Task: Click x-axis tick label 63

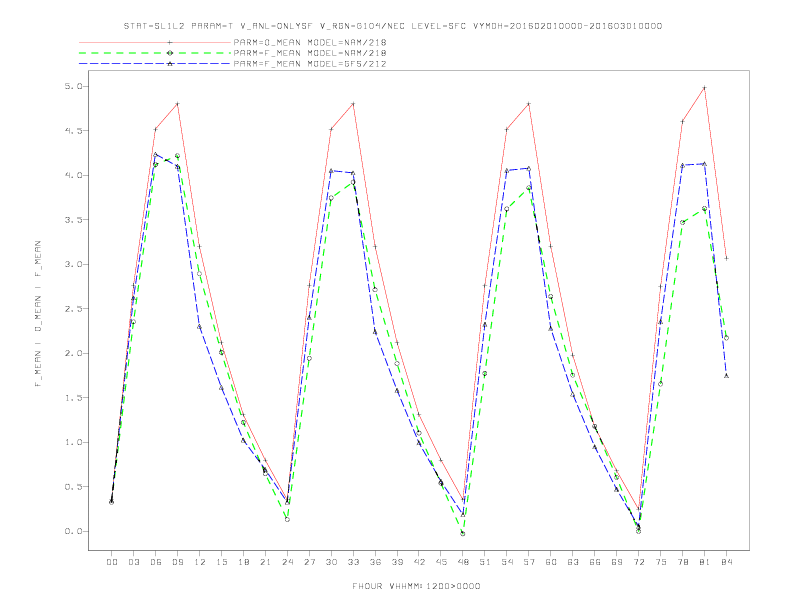Action: [573, 562]
